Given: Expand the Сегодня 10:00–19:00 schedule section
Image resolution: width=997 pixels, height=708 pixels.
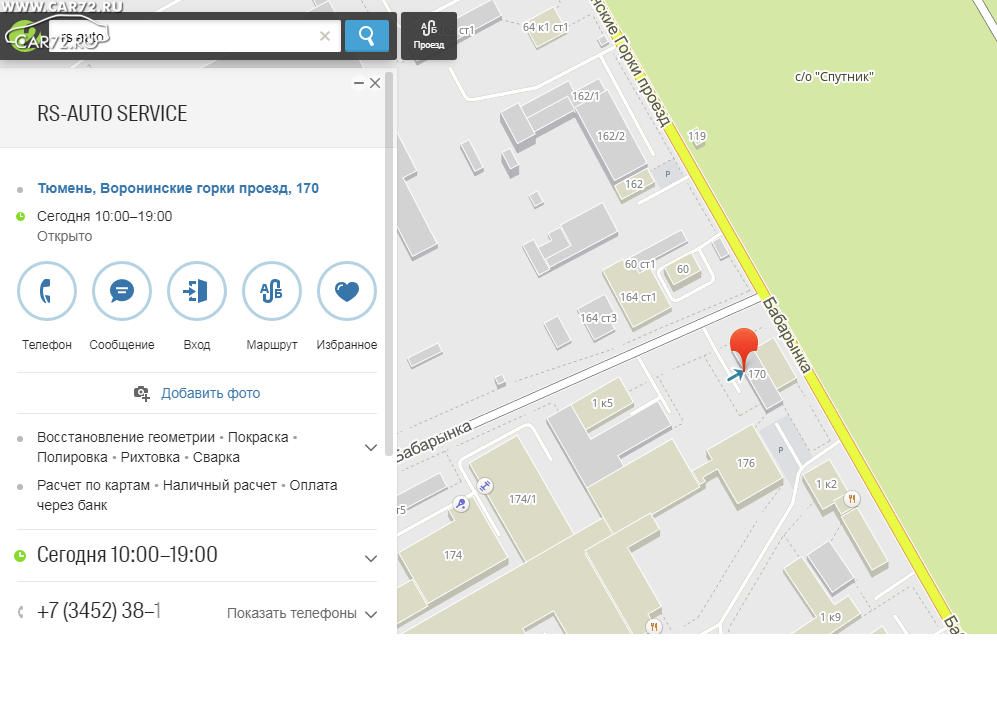Looking at the screenshot, I should click(x=371, y=558).
